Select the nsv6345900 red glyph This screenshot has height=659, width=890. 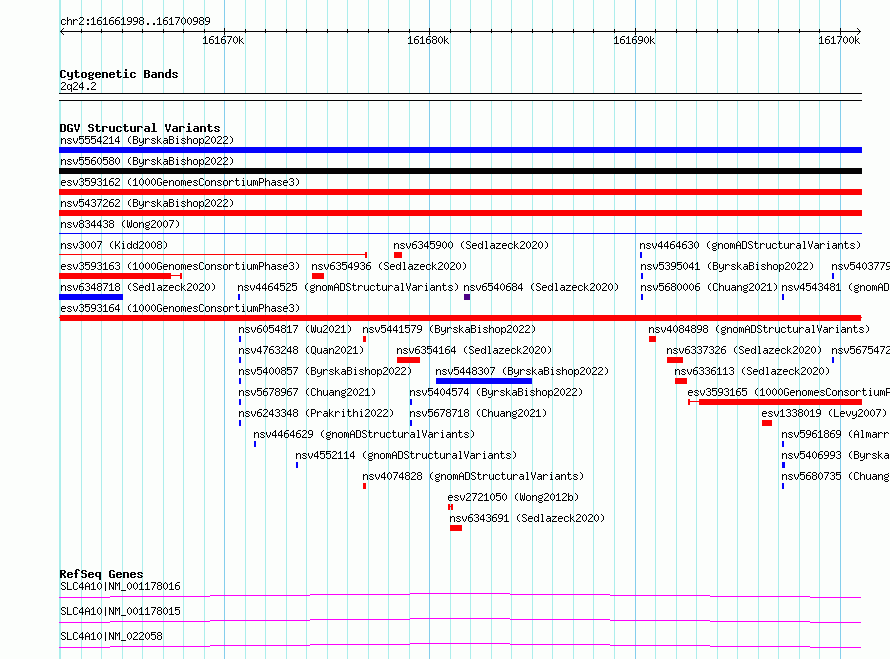[x=398, y=255]
